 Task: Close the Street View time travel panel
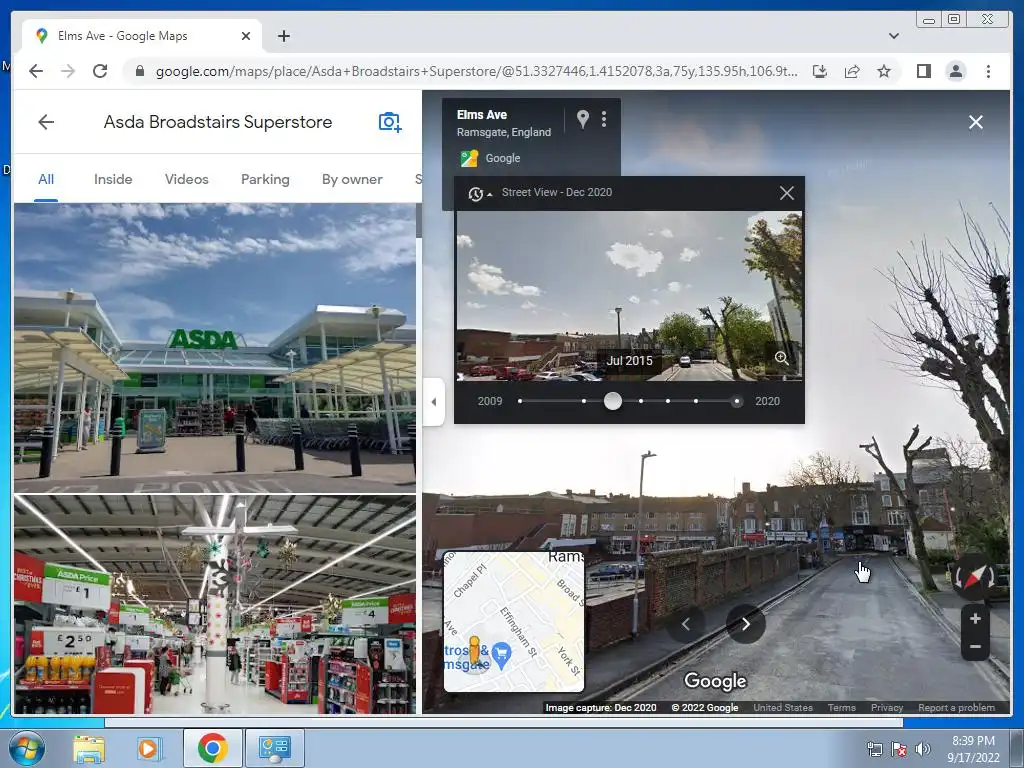(x=786, y=193)
